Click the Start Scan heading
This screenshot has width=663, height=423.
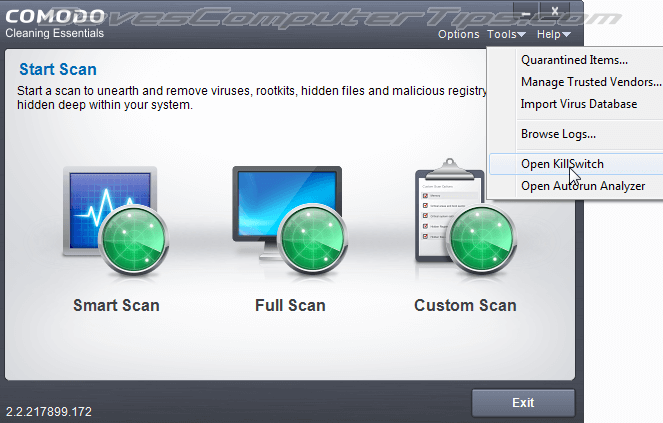click(58, 69)
